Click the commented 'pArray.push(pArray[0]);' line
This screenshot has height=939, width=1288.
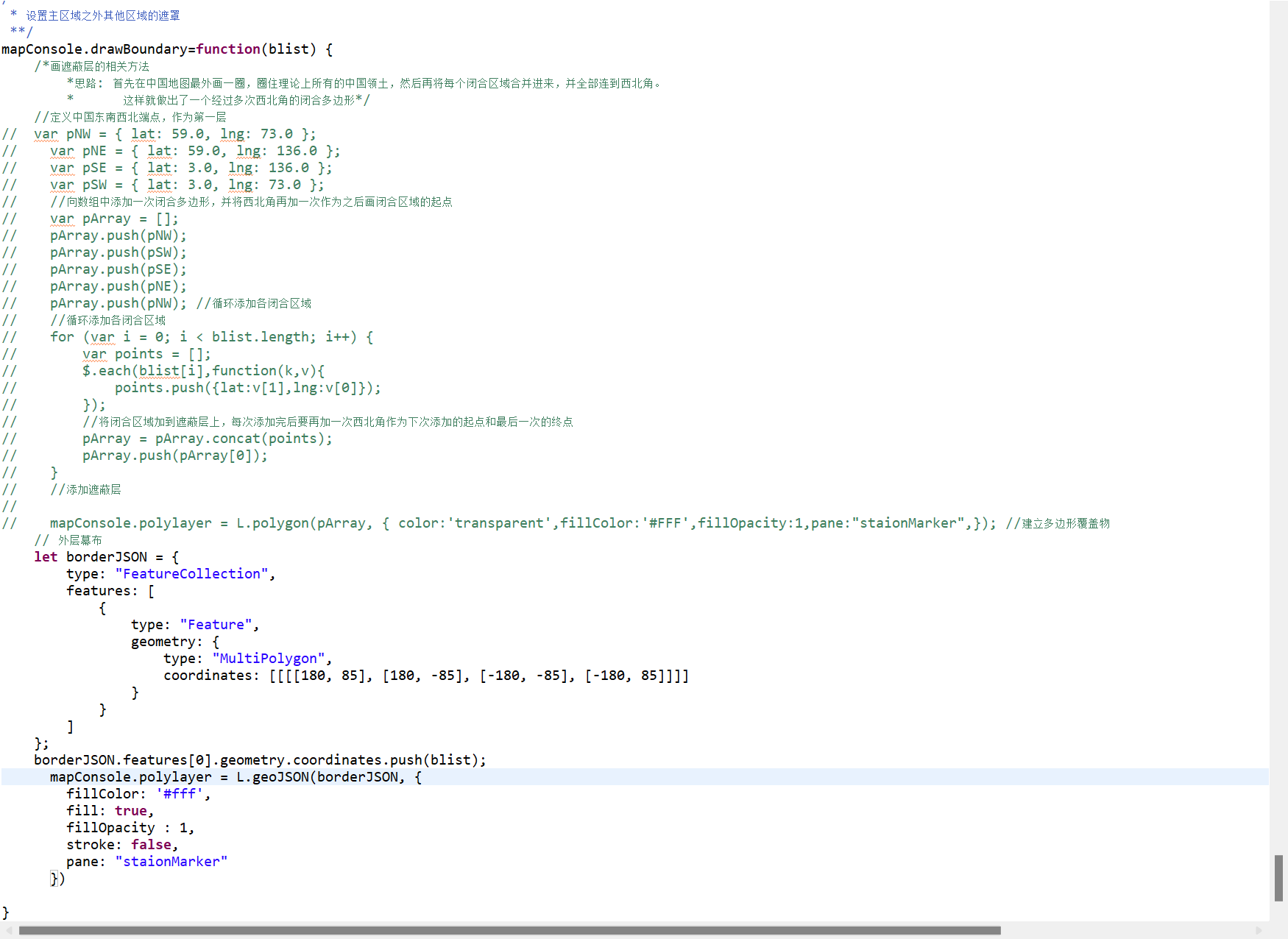pos(135,456)
